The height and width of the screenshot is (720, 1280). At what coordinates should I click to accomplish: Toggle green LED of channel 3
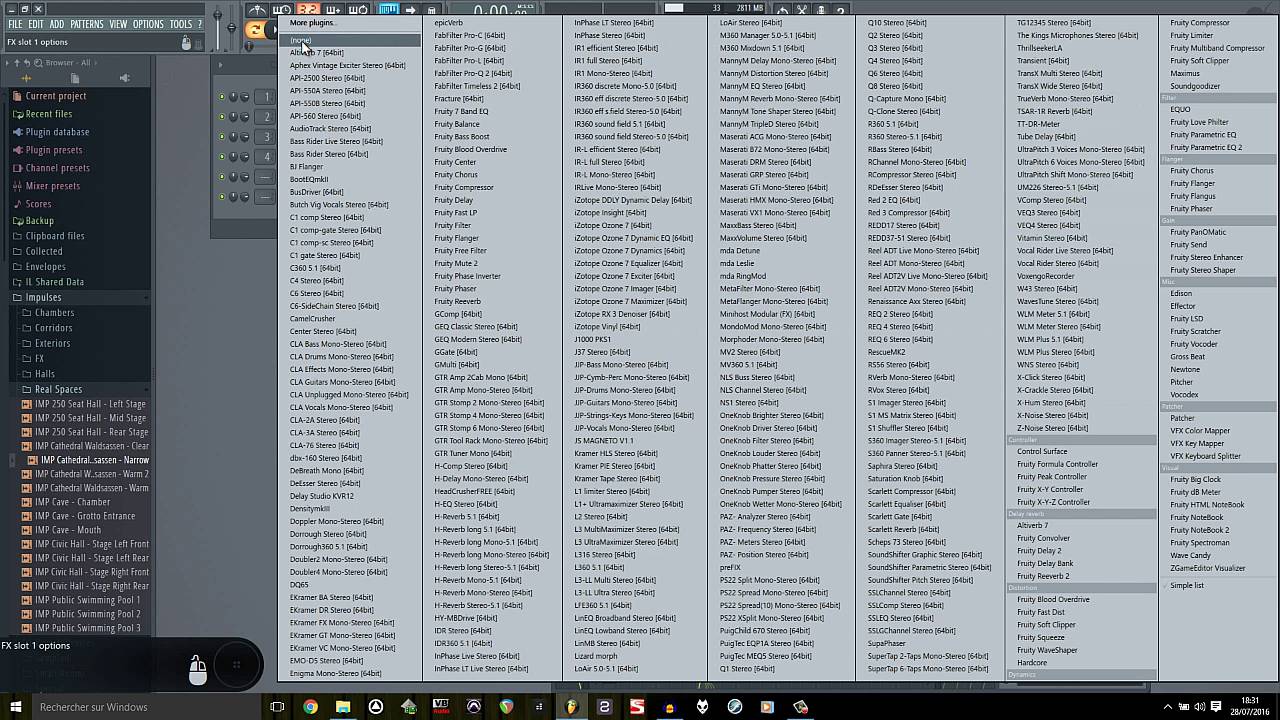(222, 137)
